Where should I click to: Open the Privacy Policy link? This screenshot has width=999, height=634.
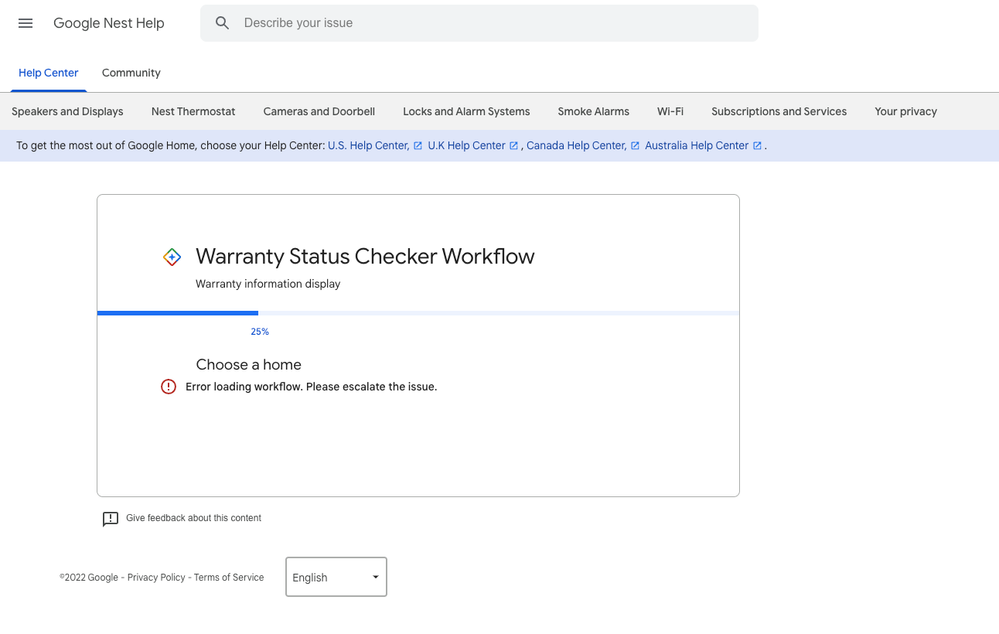156,577
